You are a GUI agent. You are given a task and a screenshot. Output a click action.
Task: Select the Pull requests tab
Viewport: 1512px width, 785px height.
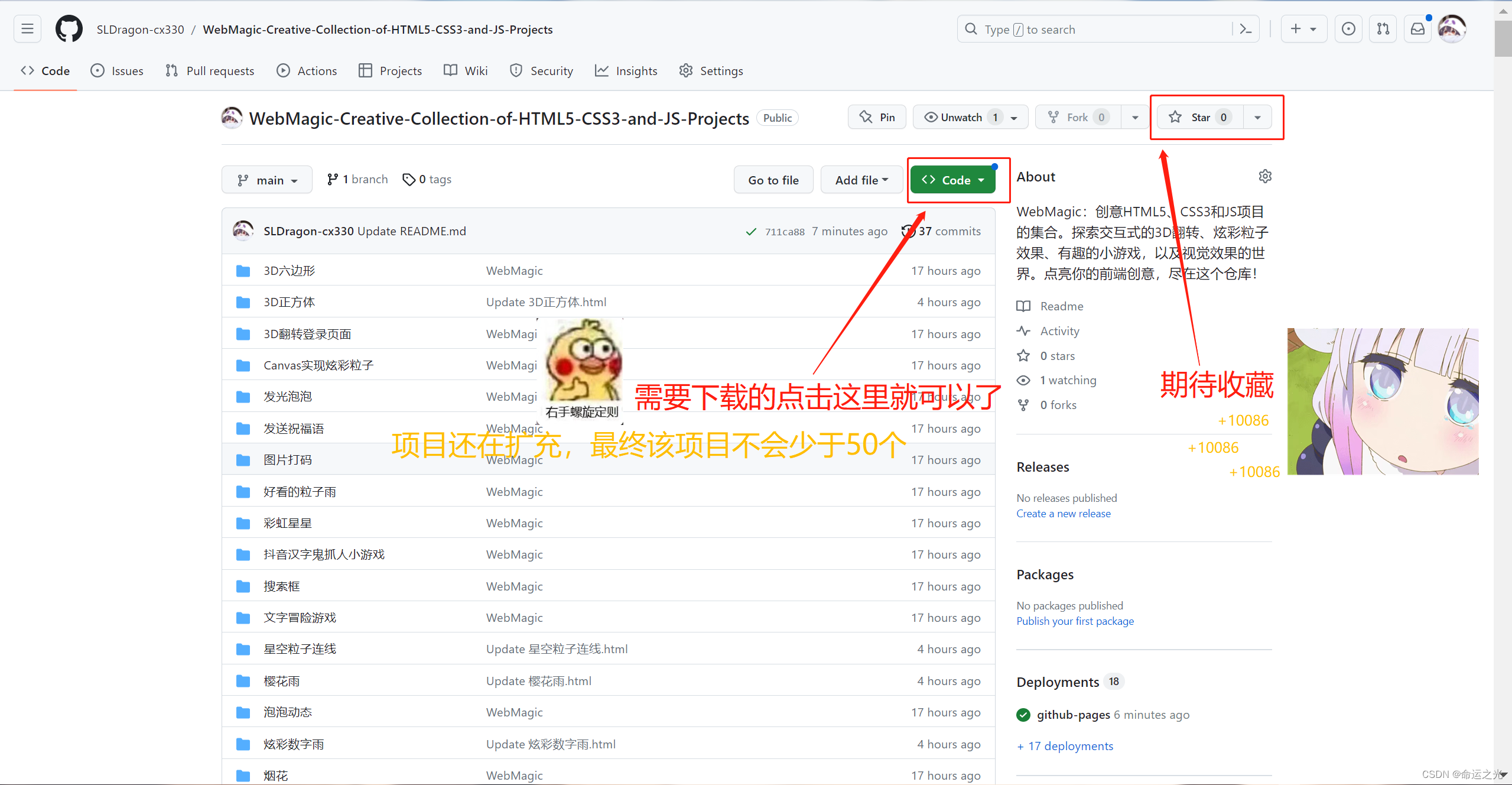(209, 70)
